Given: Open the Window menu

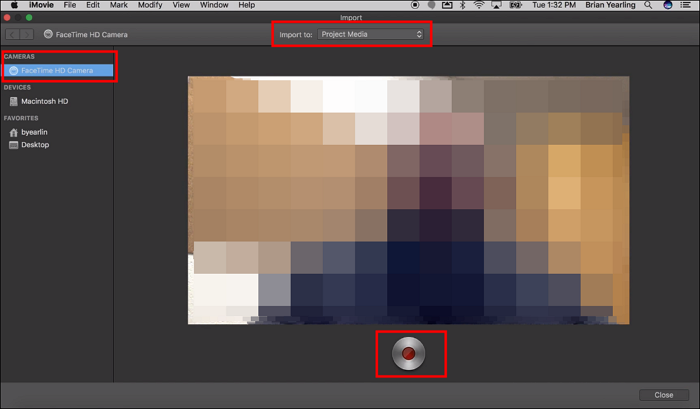Looking at the screenshot, I should pos(214,5).
